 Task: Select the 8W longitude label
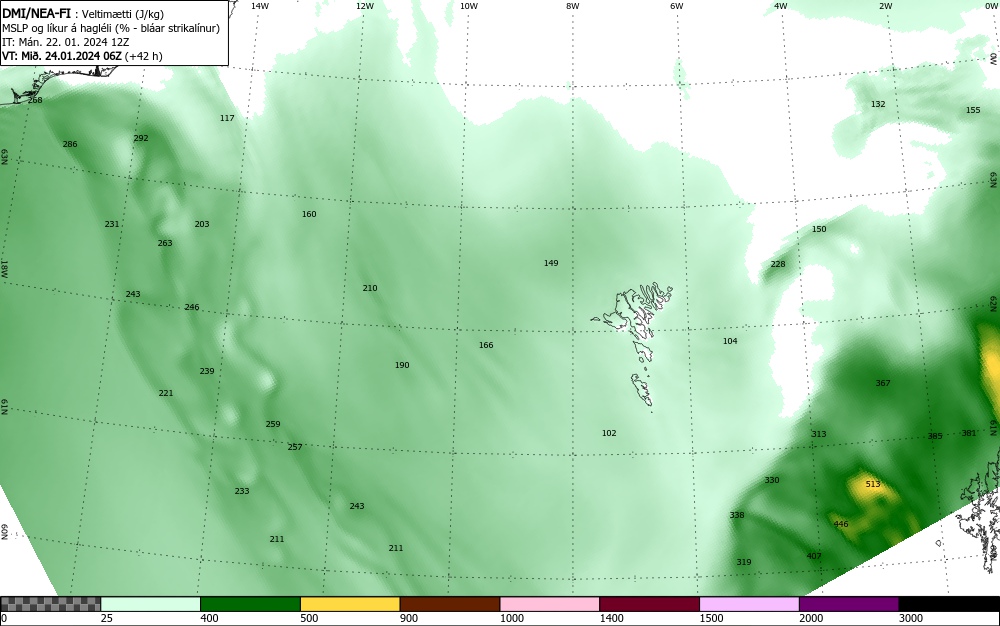(573, 6)
